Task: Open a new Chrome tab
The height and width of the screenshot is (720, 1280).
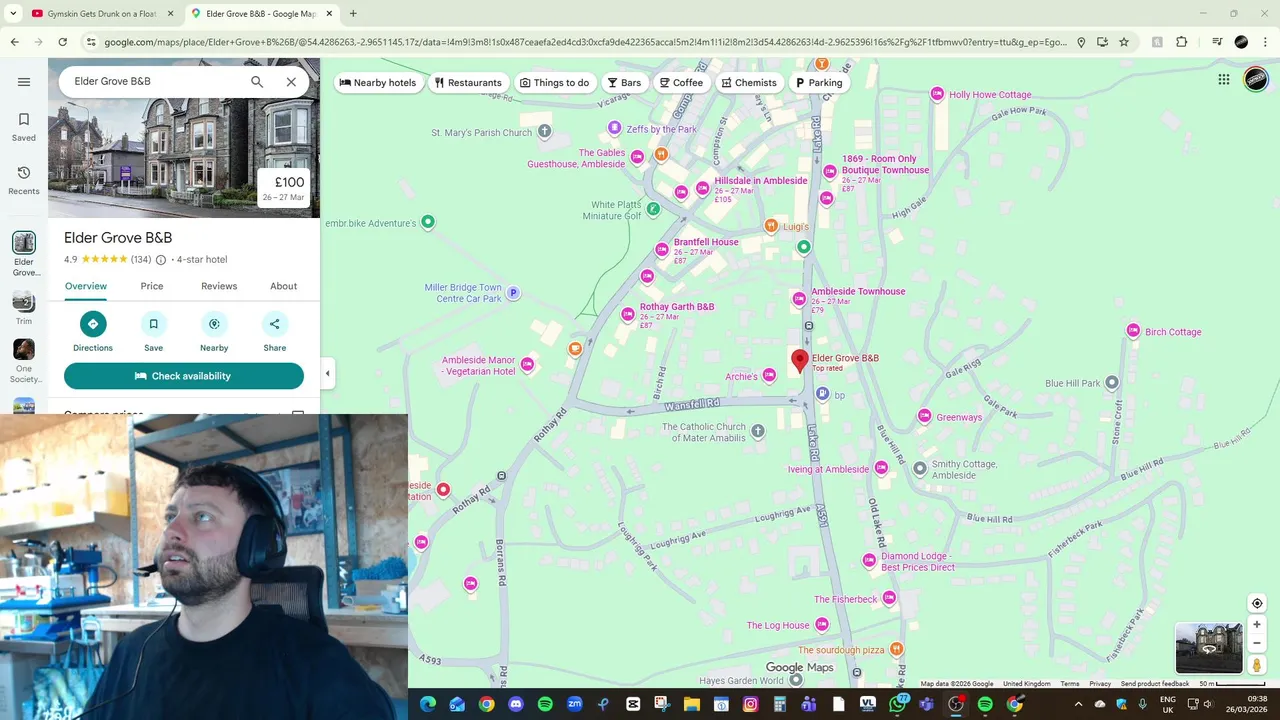Action: click(x=353, y=14)
